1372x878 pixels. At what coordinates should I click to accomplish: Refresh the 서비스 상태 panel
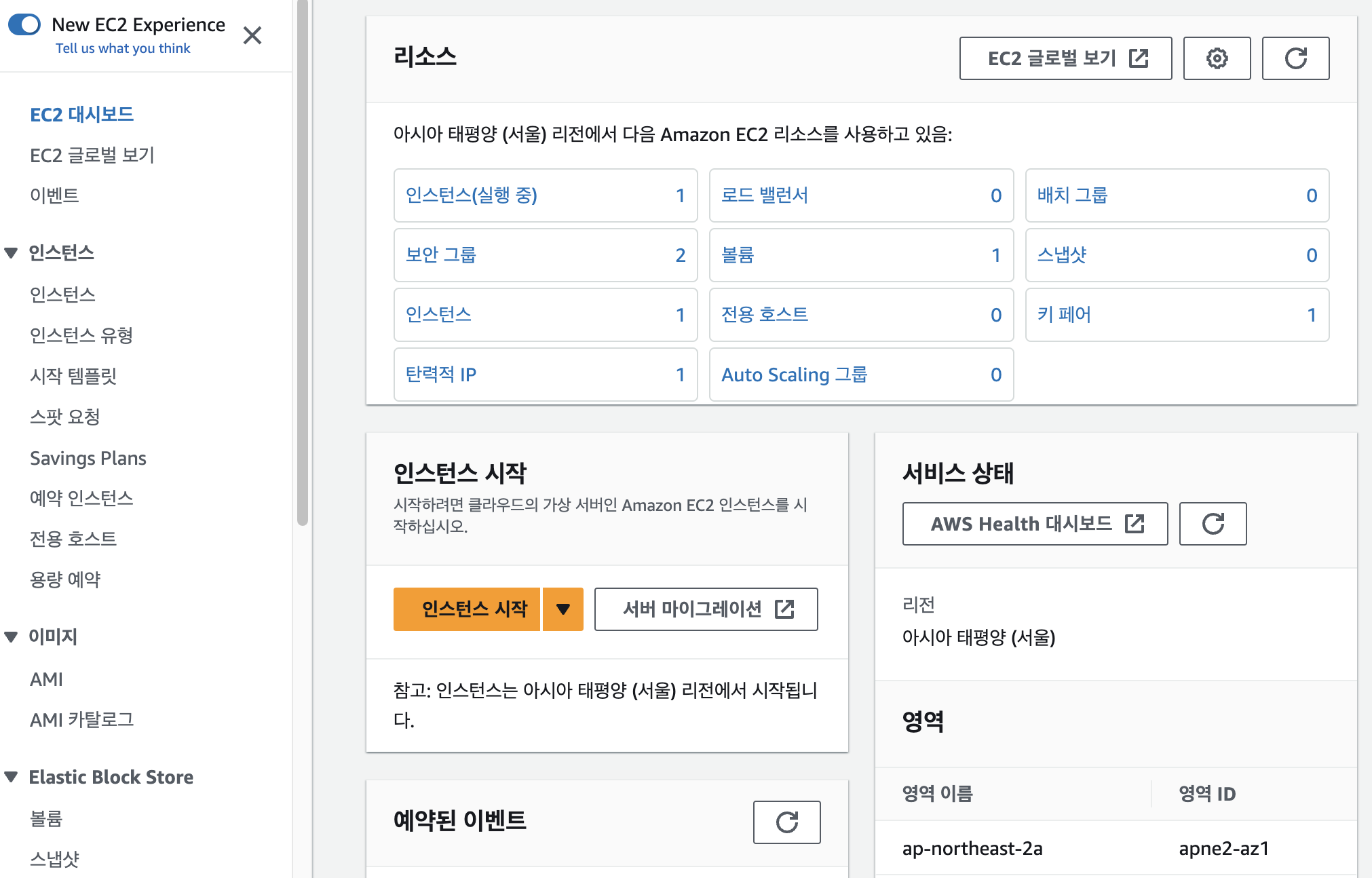click(x=1213, y=524)
